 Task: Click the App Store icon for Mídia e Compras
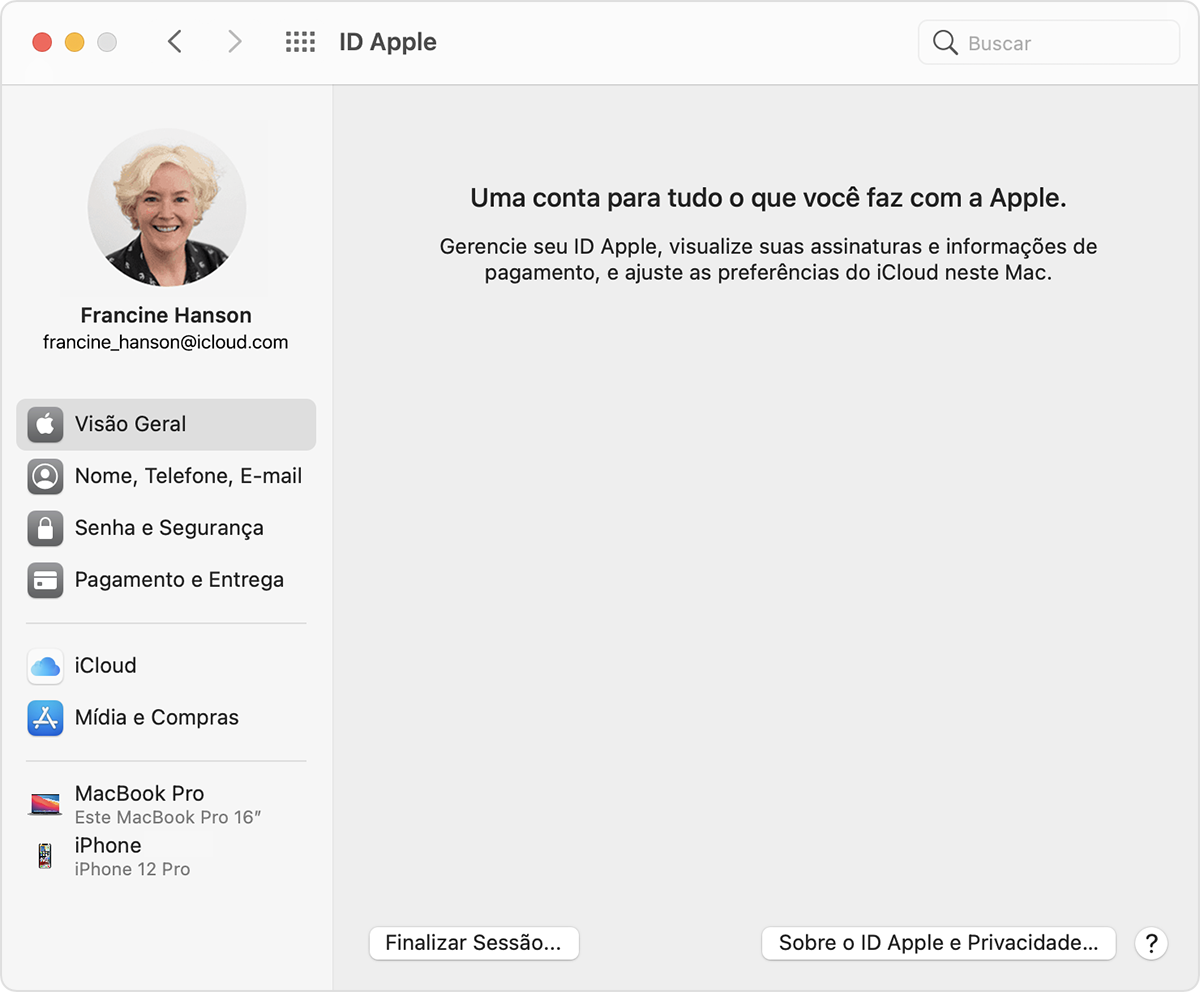[x=45, y=718]
